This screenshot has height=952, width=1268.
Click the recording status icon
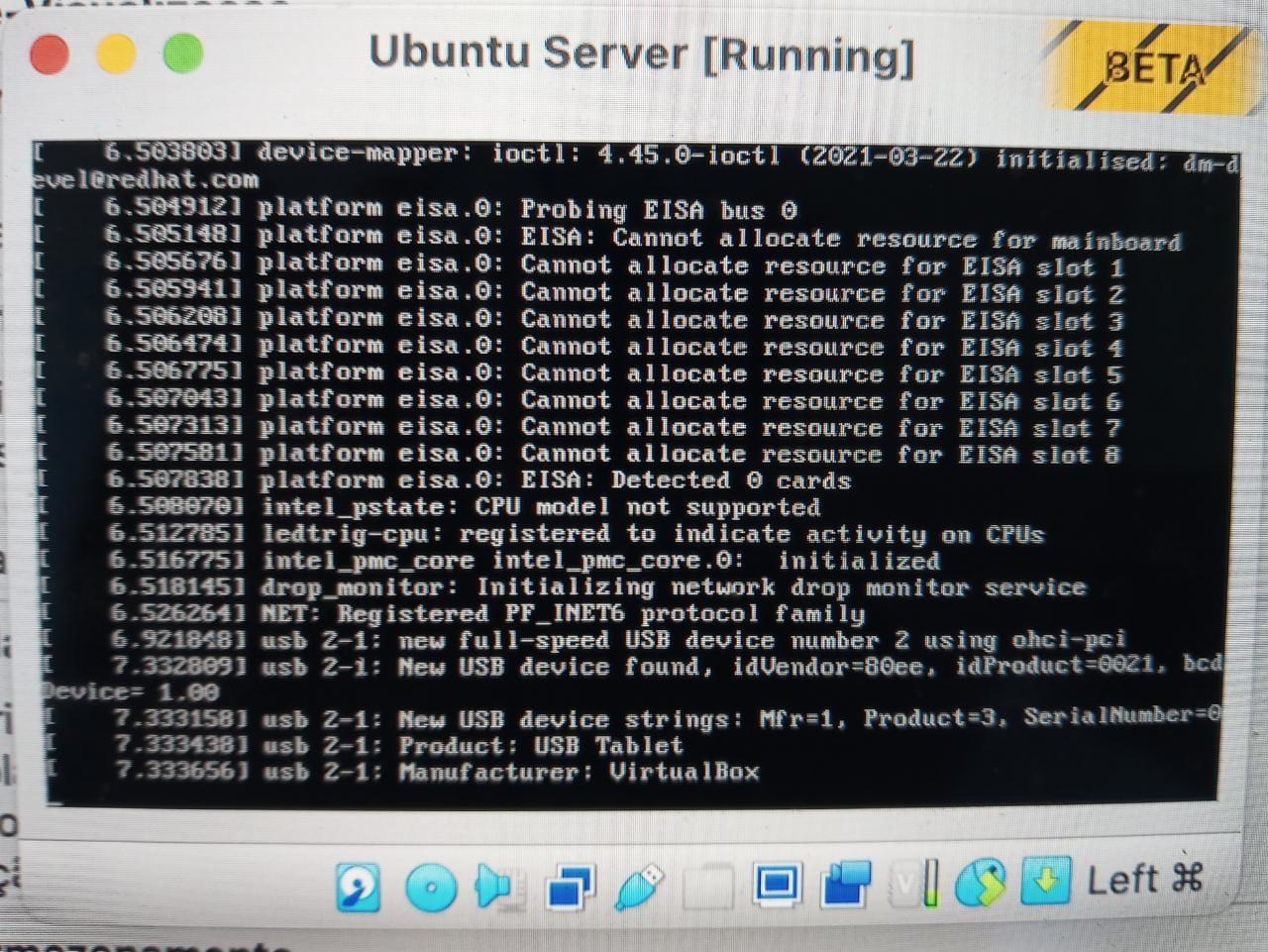tap(847, 883)
